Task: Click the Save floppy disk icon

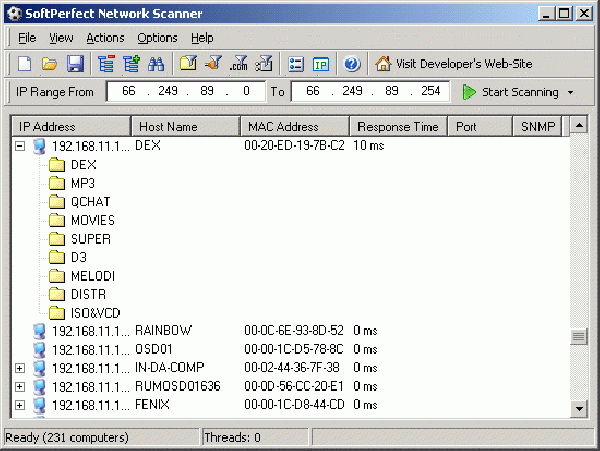Action: 74,64
